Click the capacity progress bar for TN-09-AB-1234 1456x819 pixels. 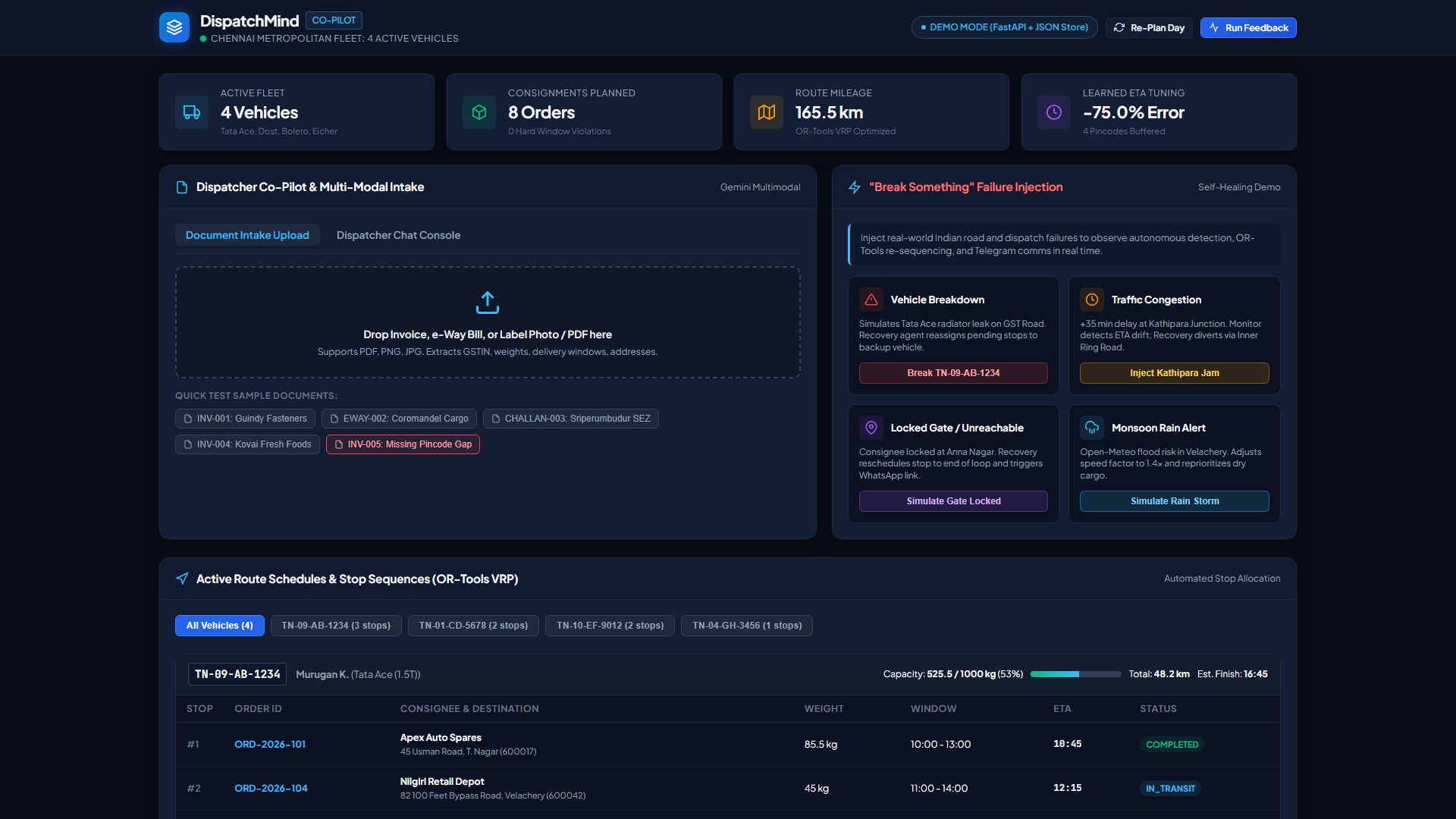(1075, 674)
